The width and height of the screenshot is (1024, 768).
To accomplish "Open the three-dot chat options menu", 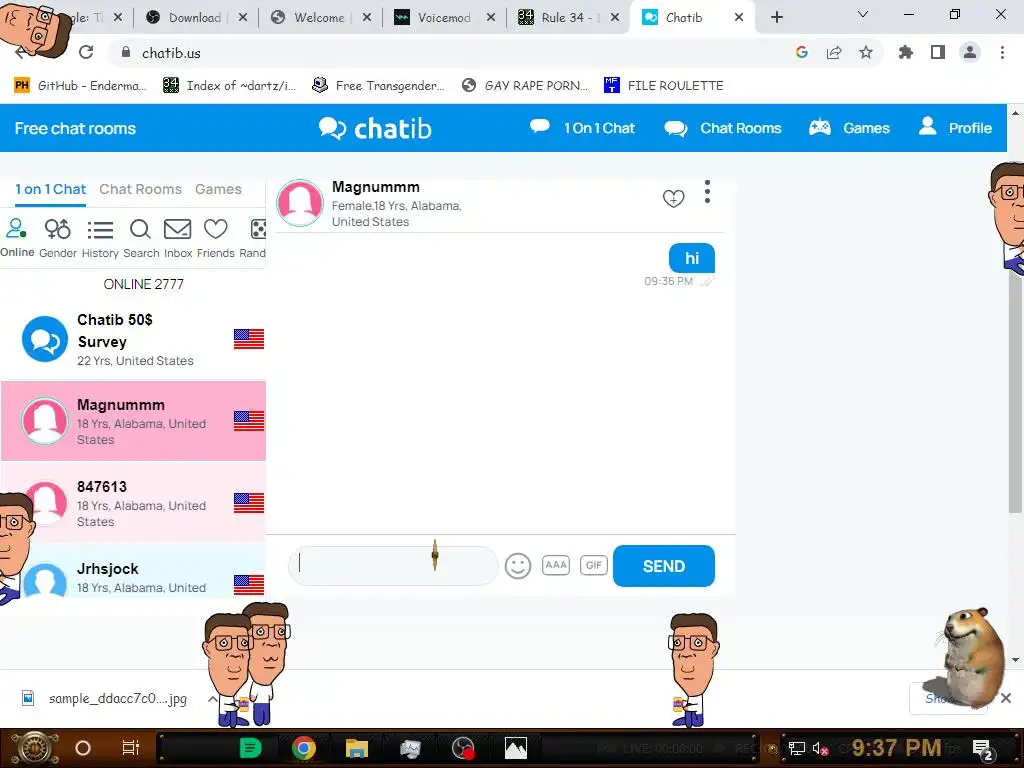I will (x=707, y=192).
